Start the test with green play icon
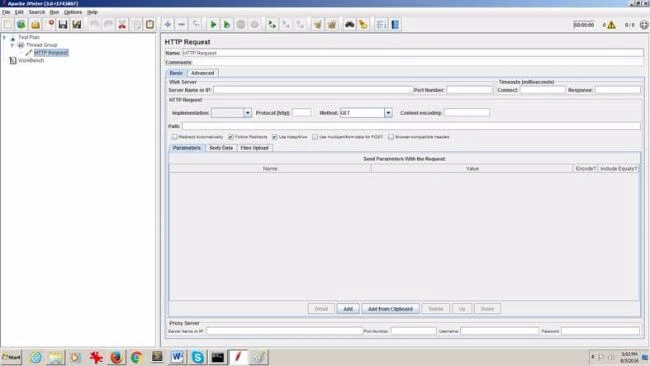 tap(213, 24)
